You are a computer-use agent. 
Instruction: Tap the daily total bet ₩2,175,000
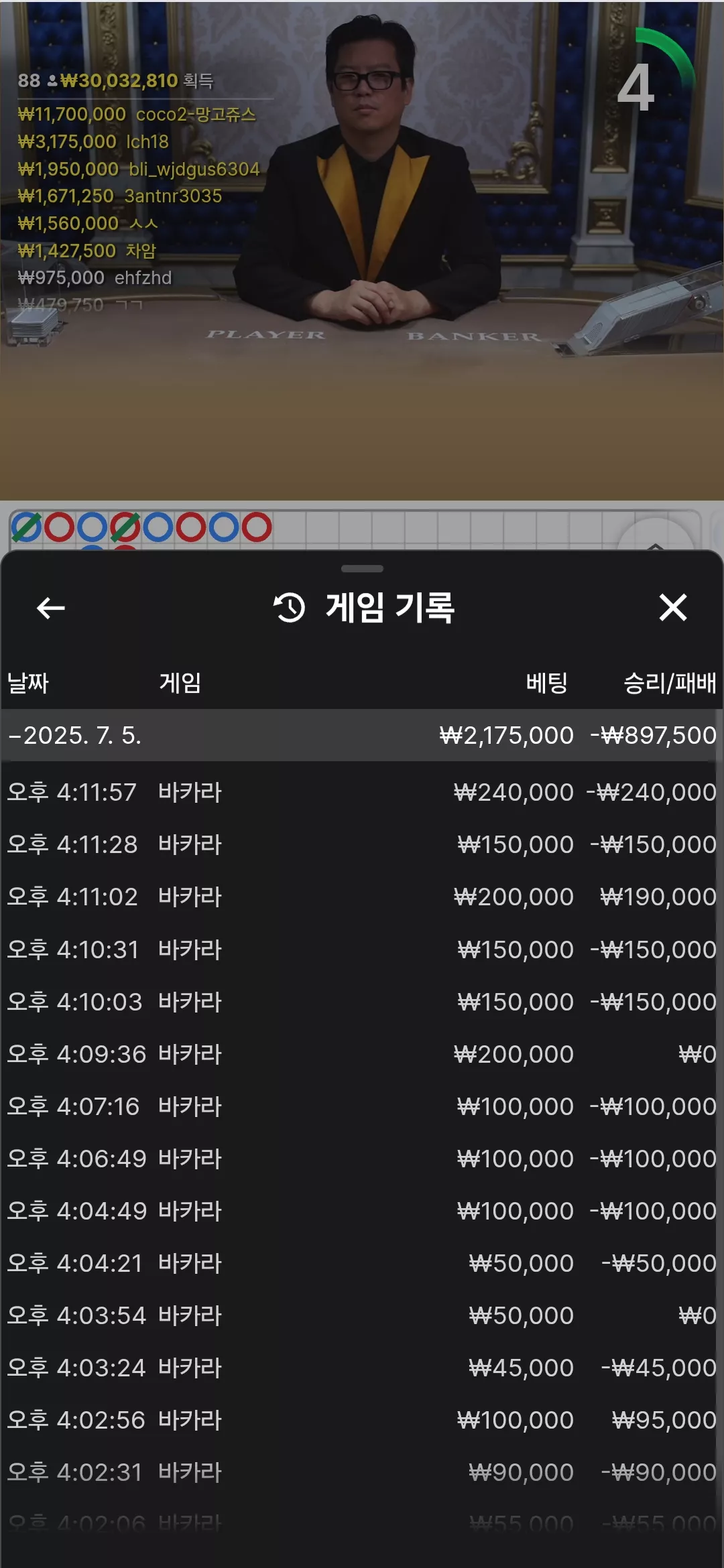click(x=507, y=735)
